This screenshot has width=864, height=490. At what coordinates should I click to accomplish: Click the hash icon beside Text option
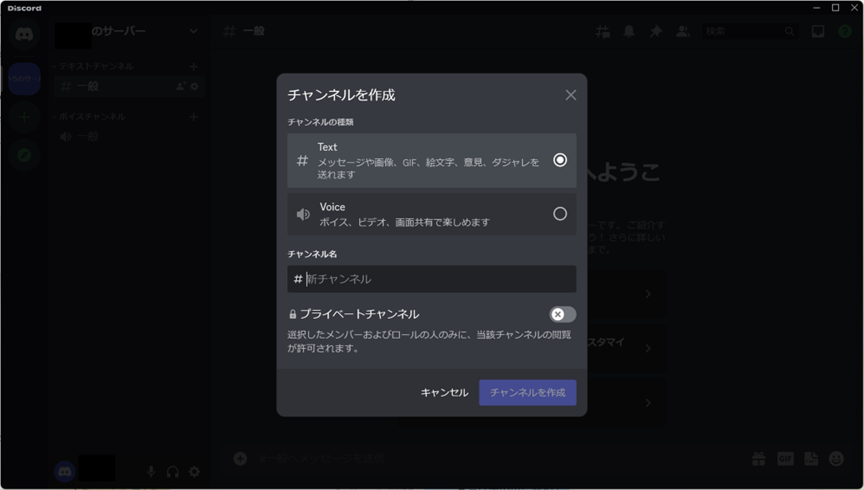(303, 160)
